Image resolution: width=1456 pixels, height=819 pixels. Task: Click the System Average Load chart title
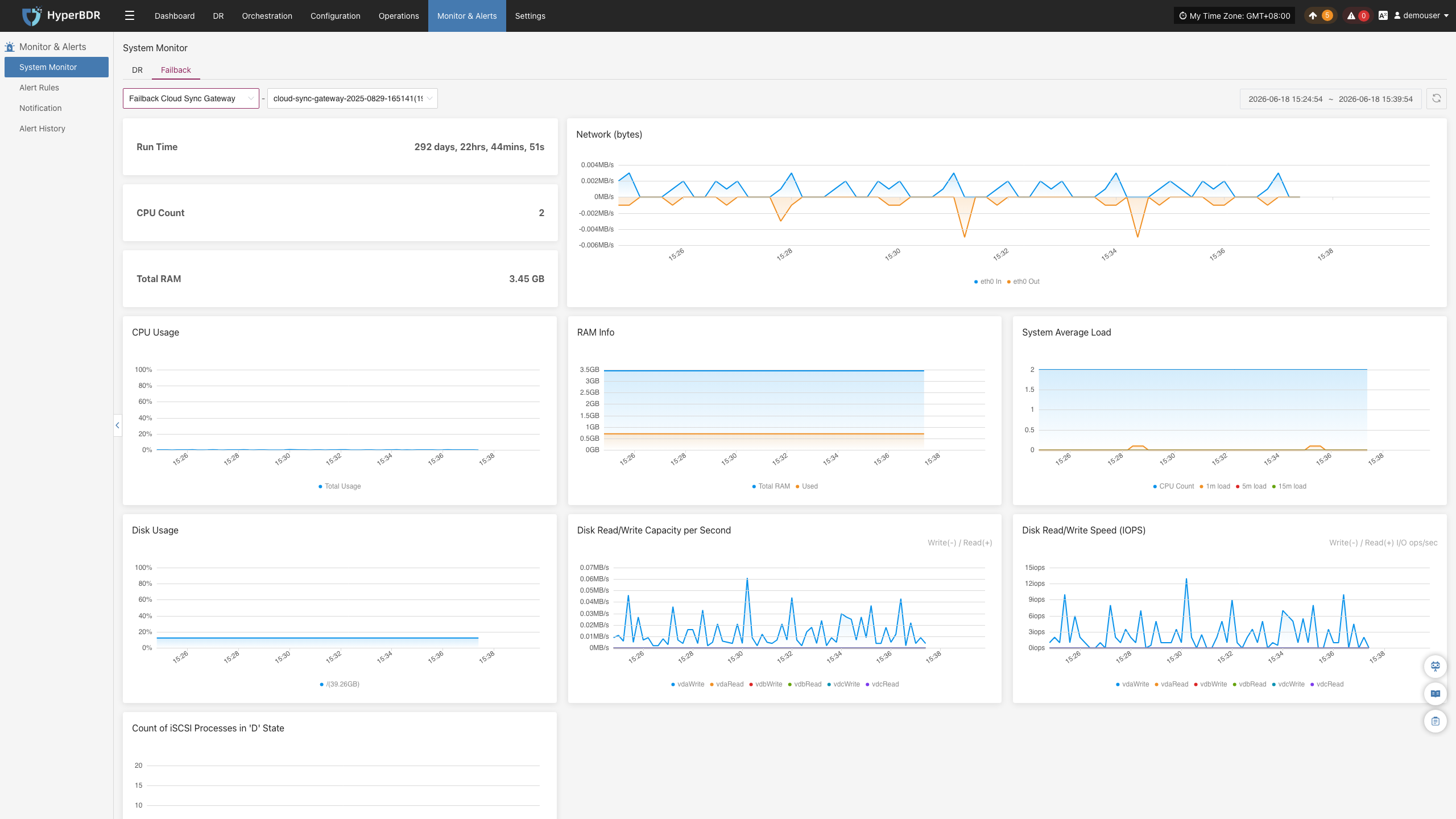pos(1066,332)
